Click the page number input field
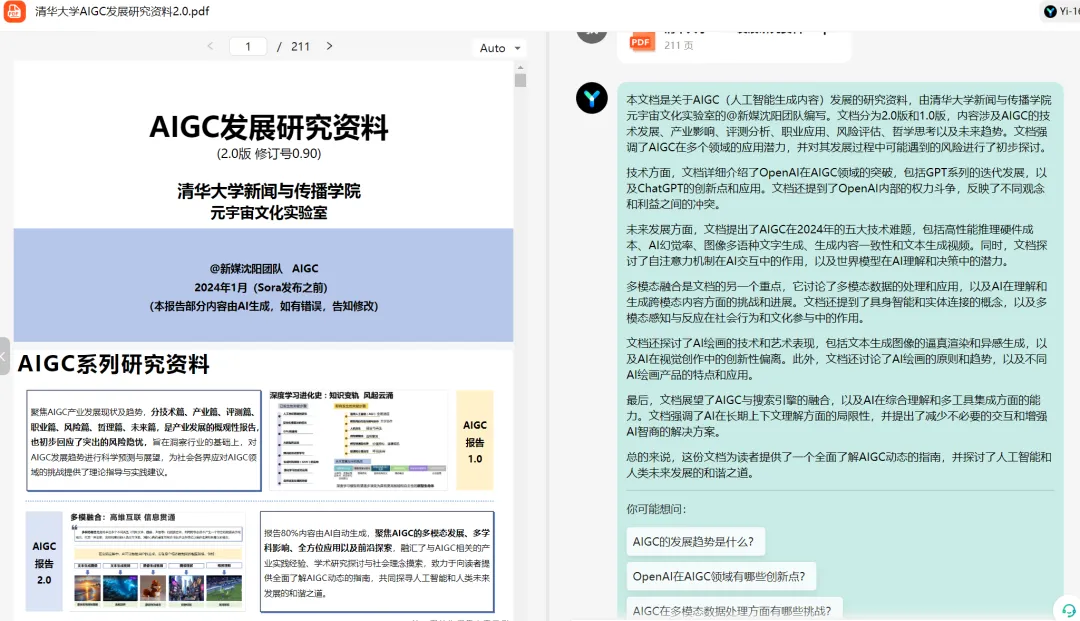The width and height of the screenshot is (1080, 621). click(248, 47)
